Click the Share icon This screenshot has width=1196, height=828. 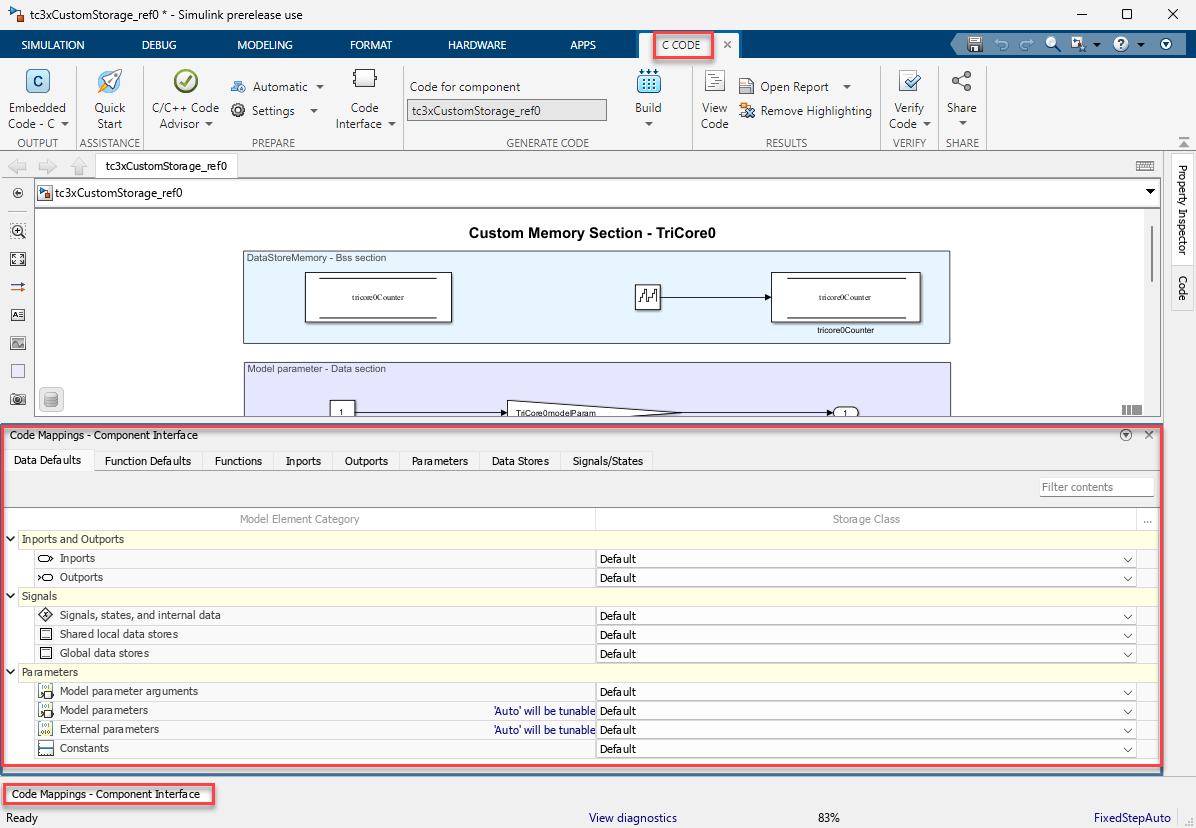tap(961, 83)
